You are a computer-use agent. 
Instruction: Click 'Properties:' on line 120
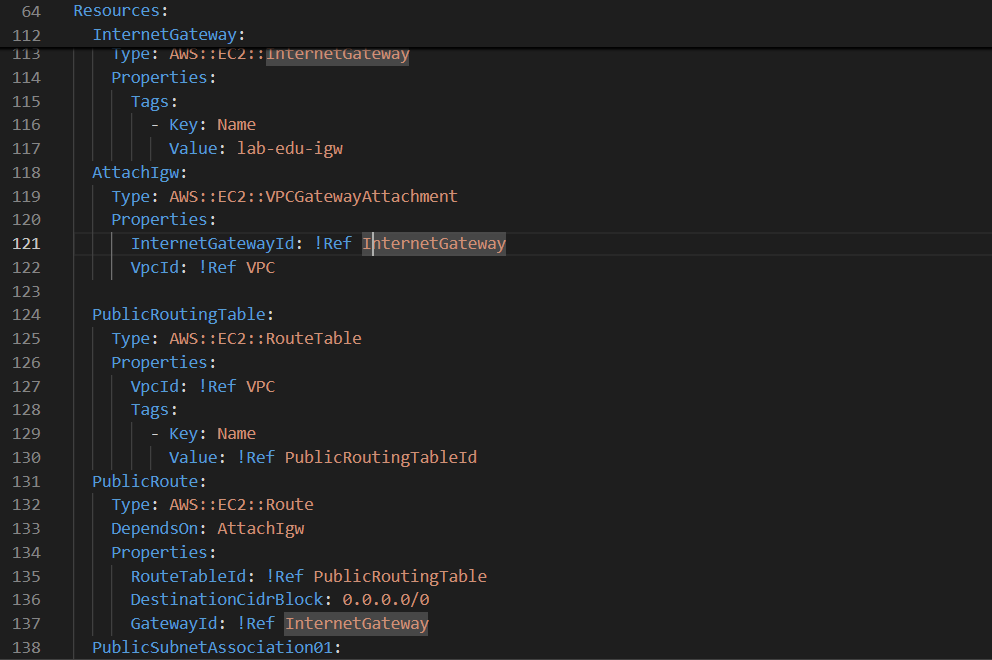164,220
